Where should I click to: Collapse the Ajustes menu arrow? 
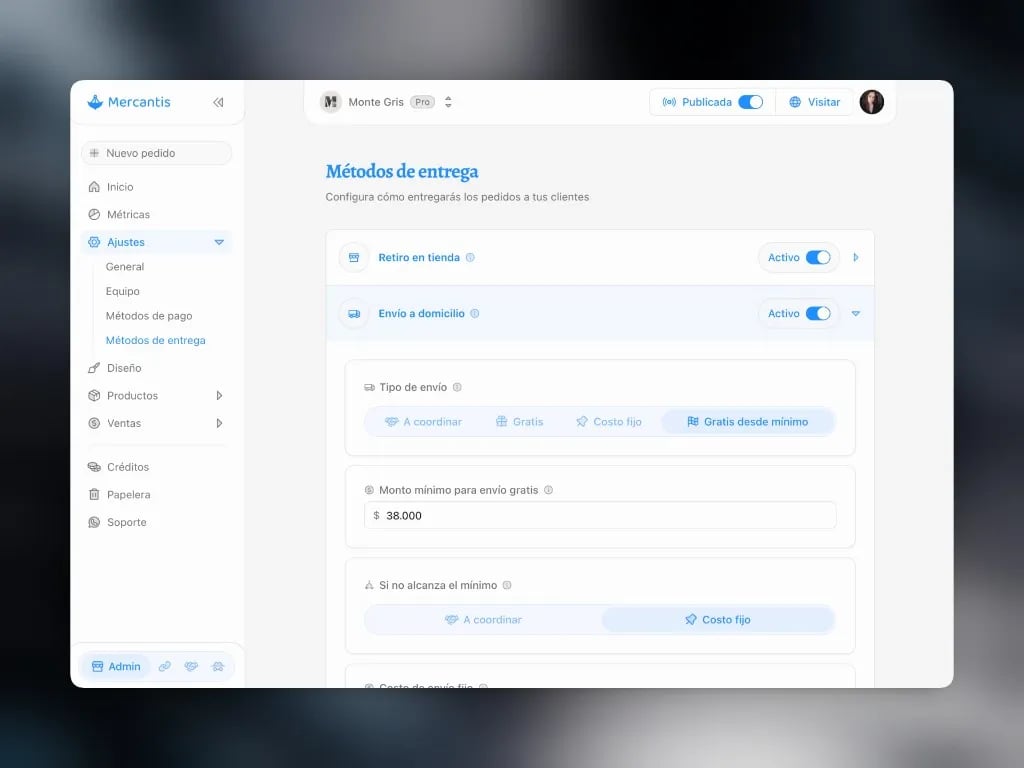pyautogui.click(x=219, y=242)
